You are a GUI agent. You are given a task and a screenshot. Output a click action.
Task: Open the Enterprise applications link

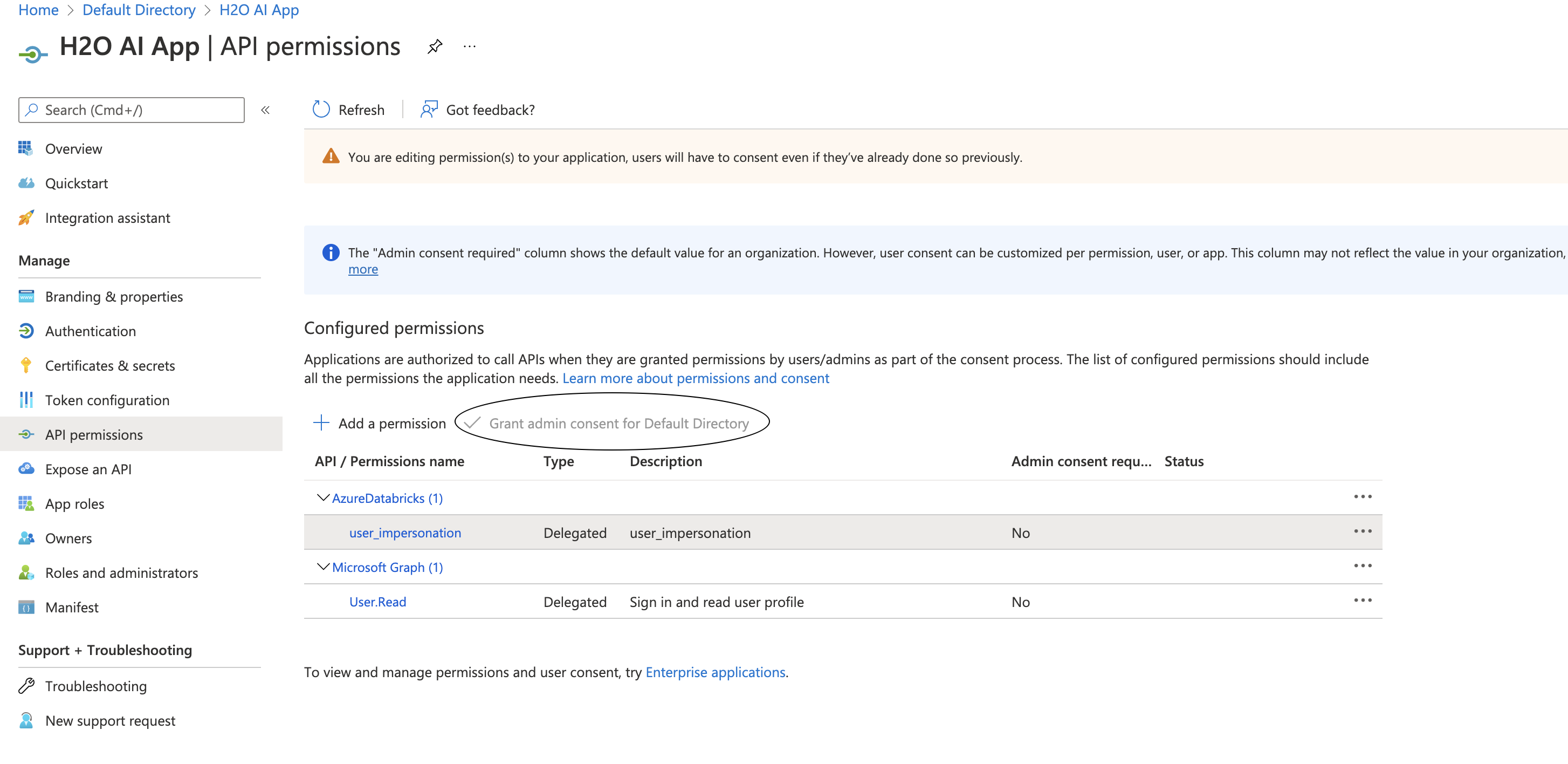click(714, 672)
